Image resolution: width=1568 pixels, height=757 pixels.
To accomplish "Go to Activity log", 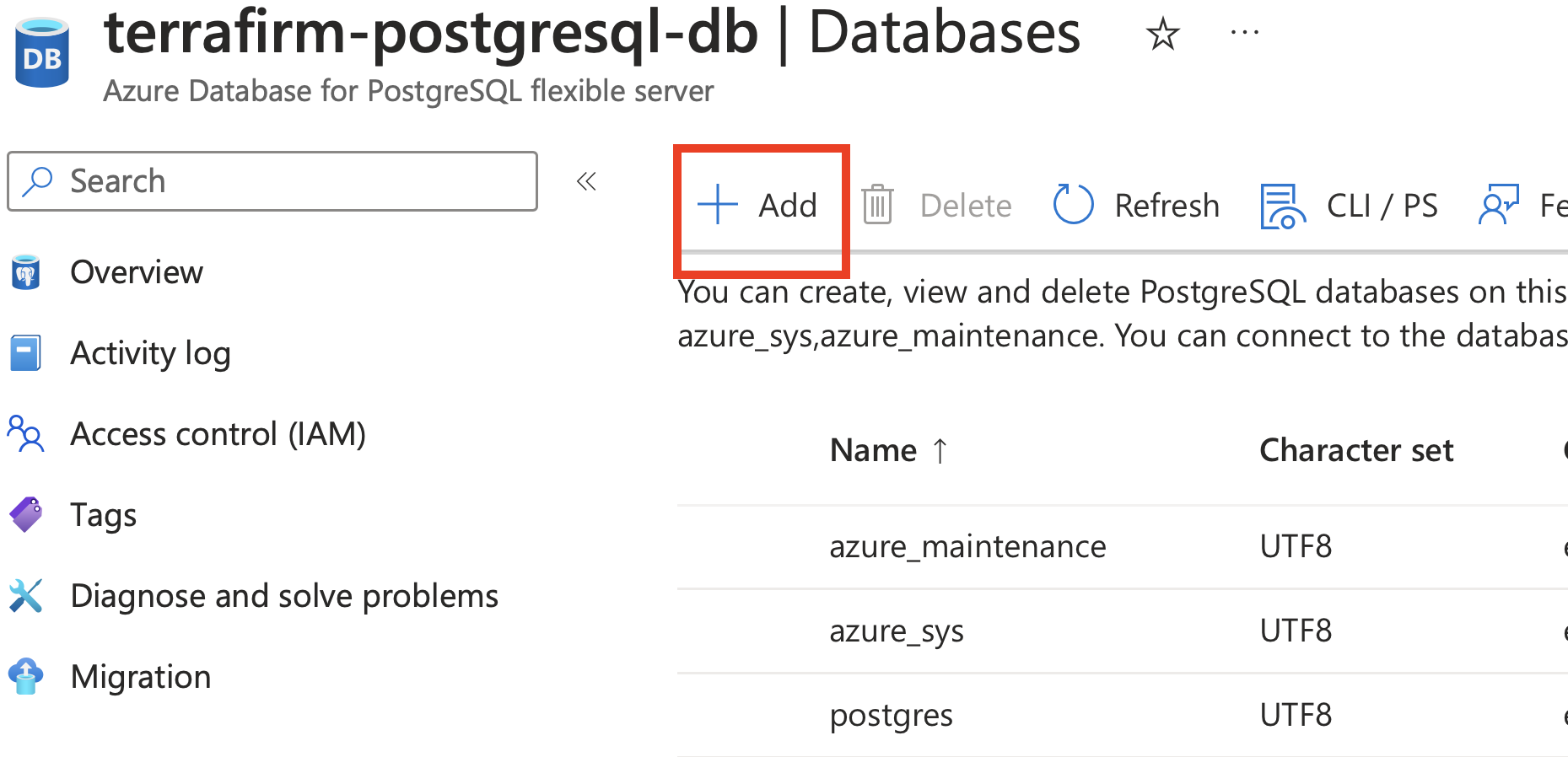I will point(150,353).
